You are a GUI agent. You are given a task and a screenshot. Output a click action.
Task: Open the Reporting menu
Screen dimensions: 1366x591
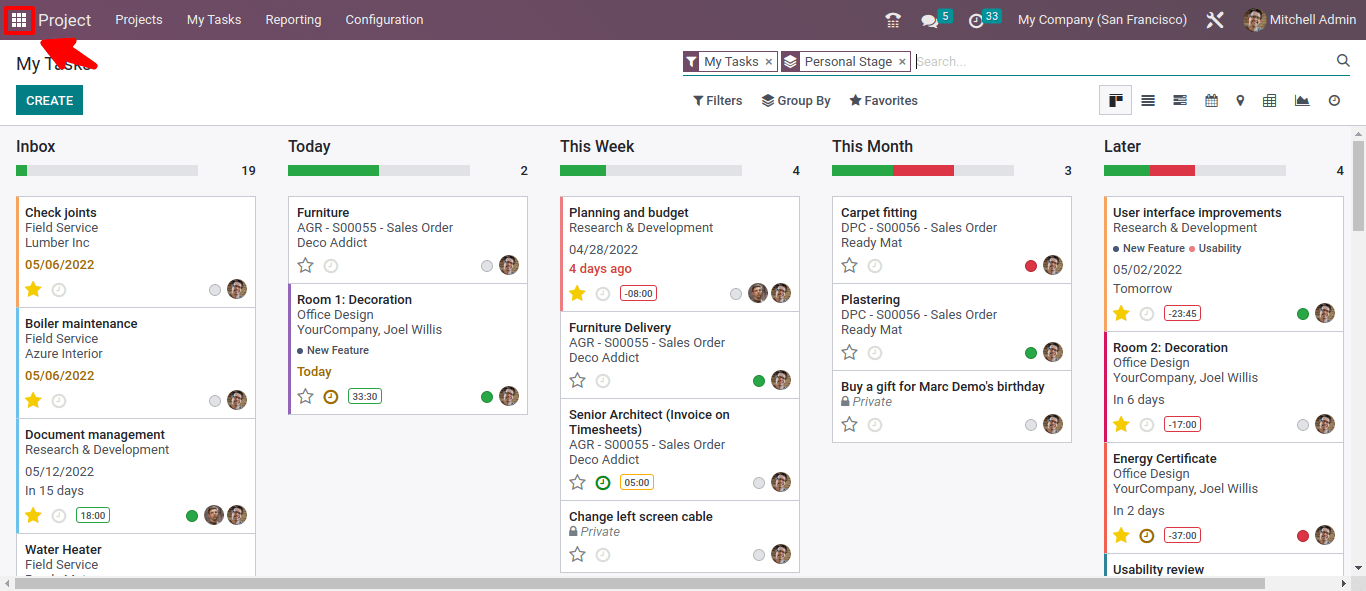(293, 20)
